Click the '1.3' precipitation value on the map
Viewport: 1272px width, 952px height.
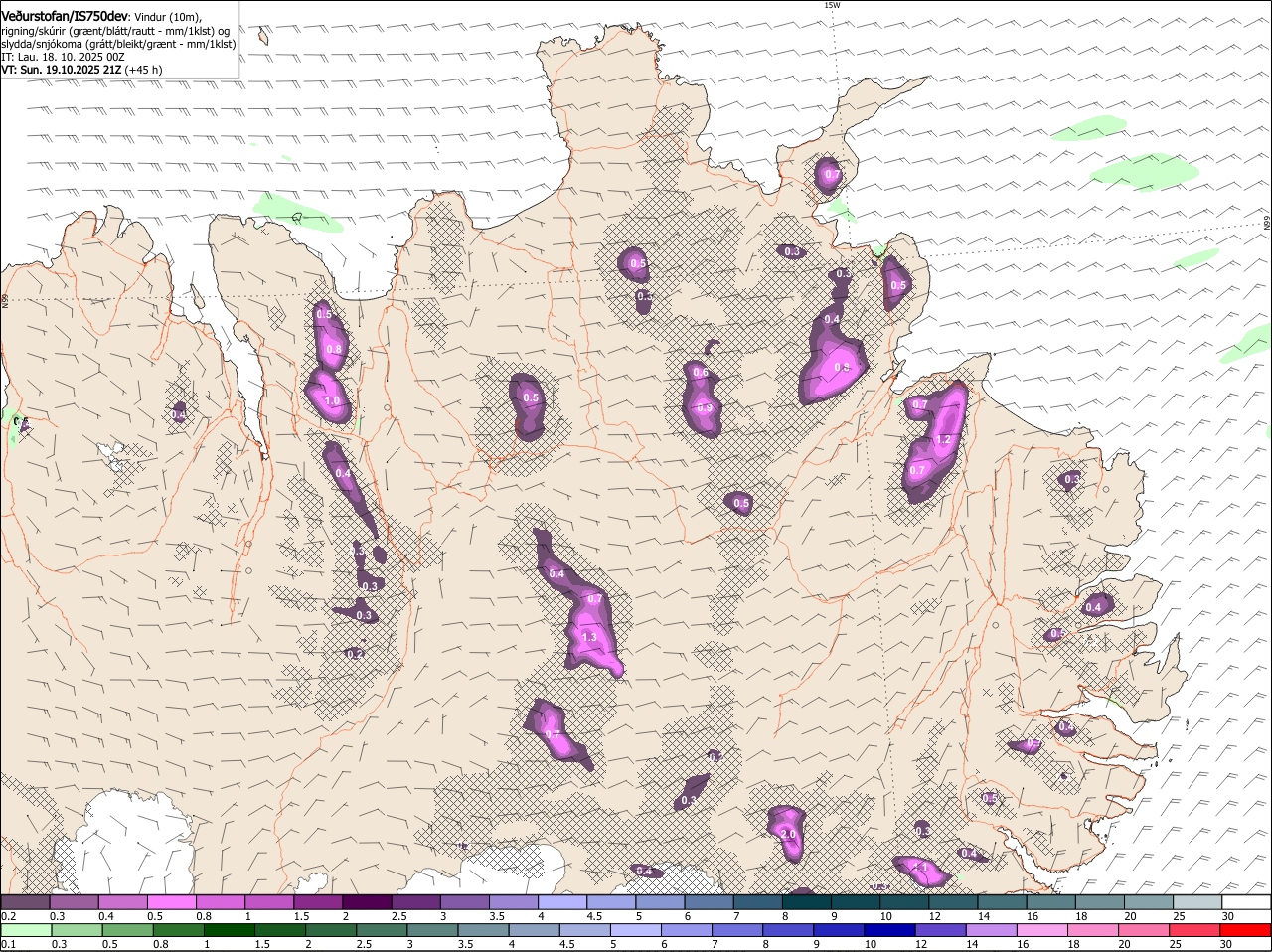tap(589, 638)
